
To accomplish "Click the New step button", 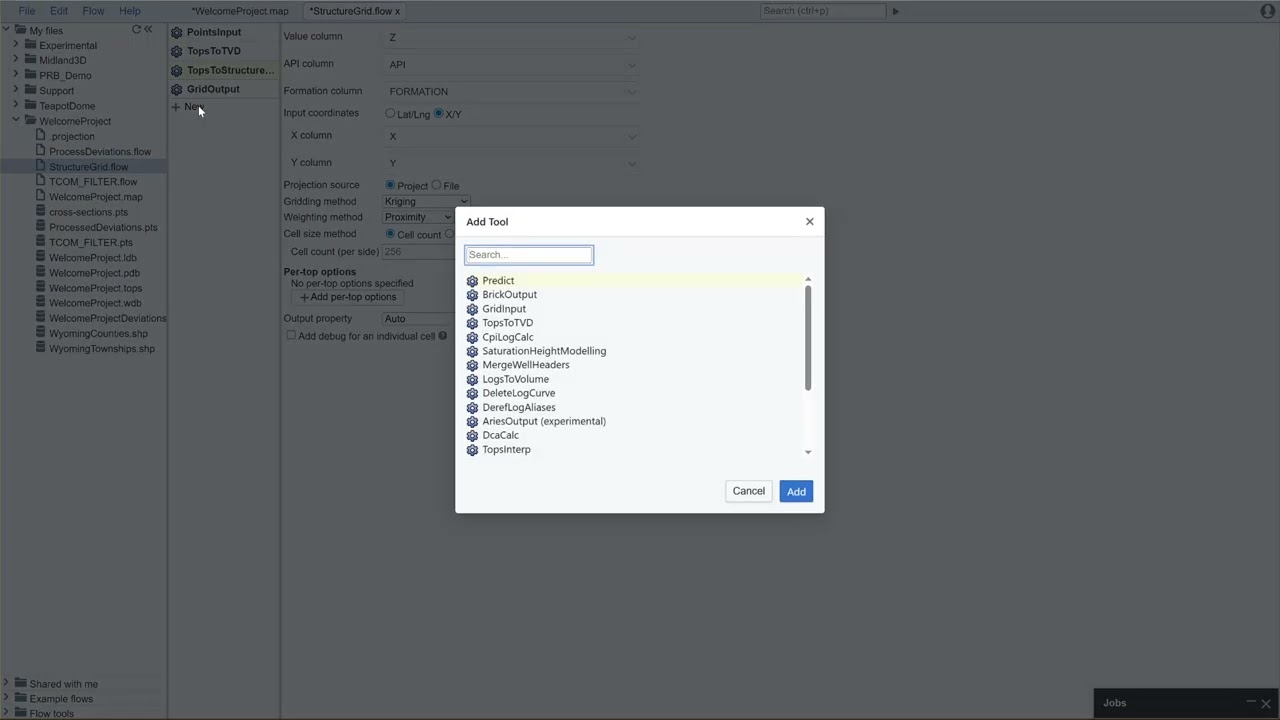I will point(188,107).
